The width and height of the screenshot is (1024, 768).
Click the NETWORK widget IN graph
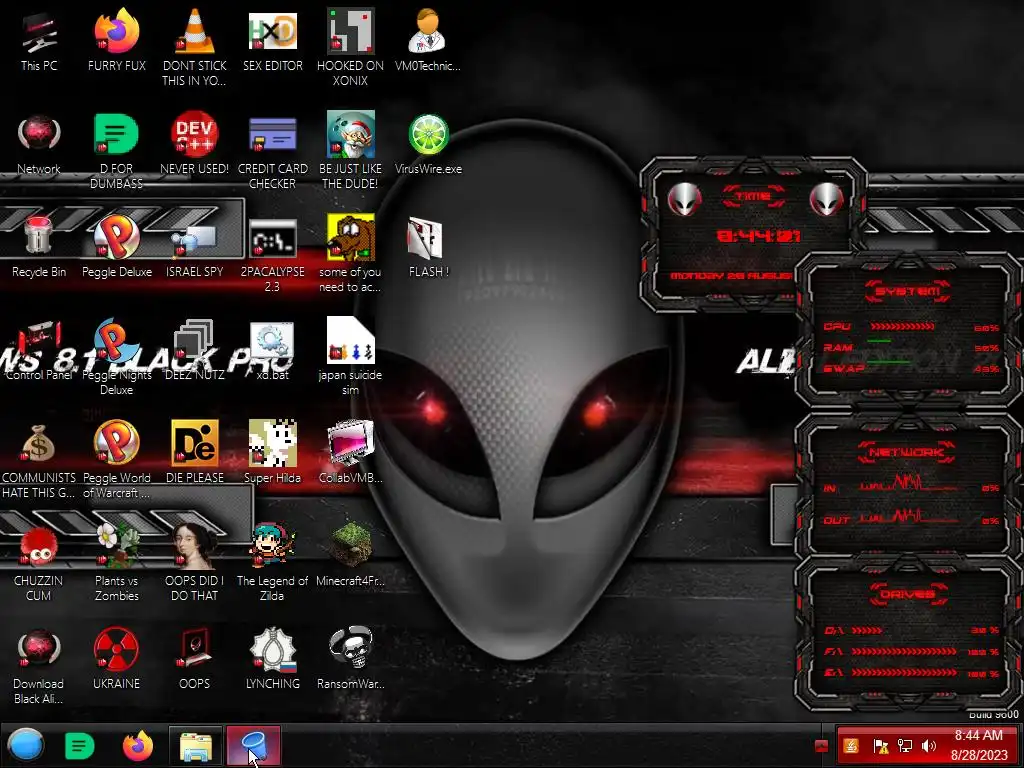906,483
